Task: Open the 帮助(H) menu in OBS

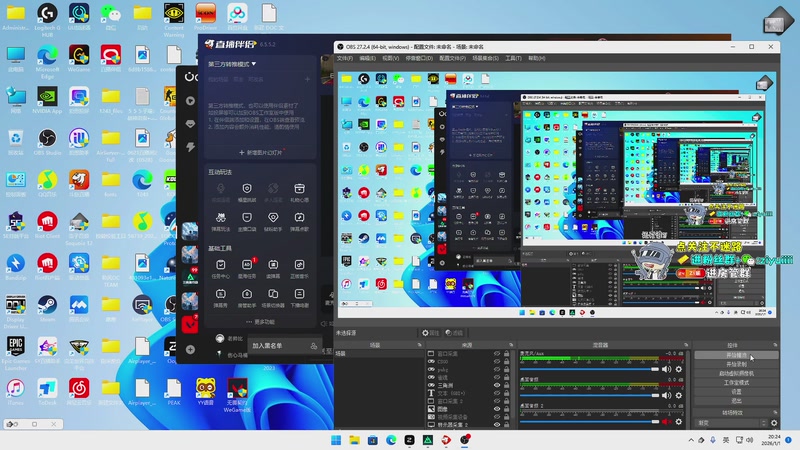Action: click(x=536, y=58)
